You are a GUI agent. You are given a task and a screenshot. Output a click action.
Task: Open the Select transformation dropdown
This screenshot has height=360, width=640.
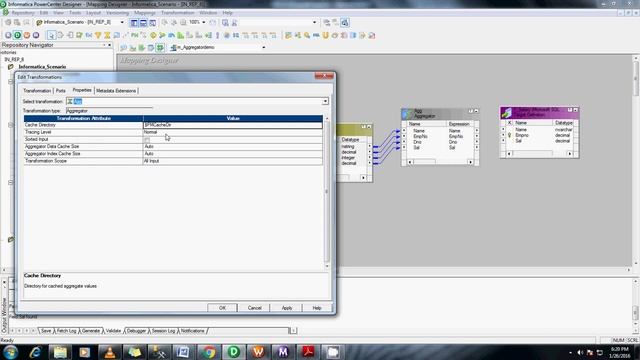(325, 101)
